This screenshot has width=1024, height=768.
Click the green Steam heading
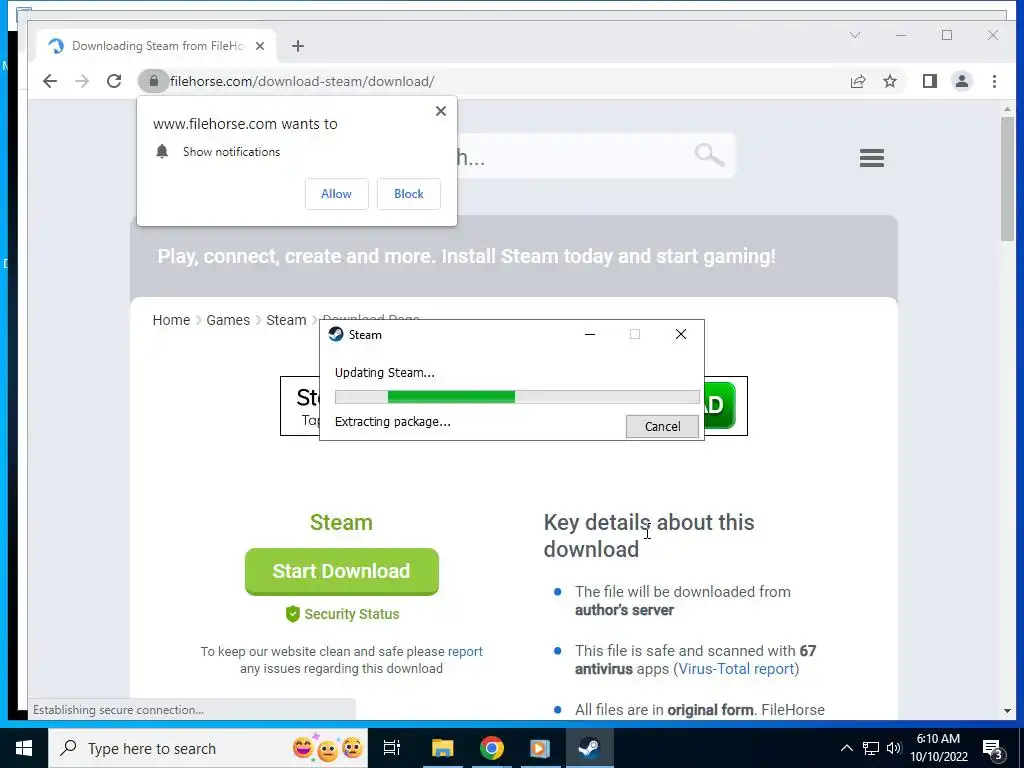click(x=341, y=522)
